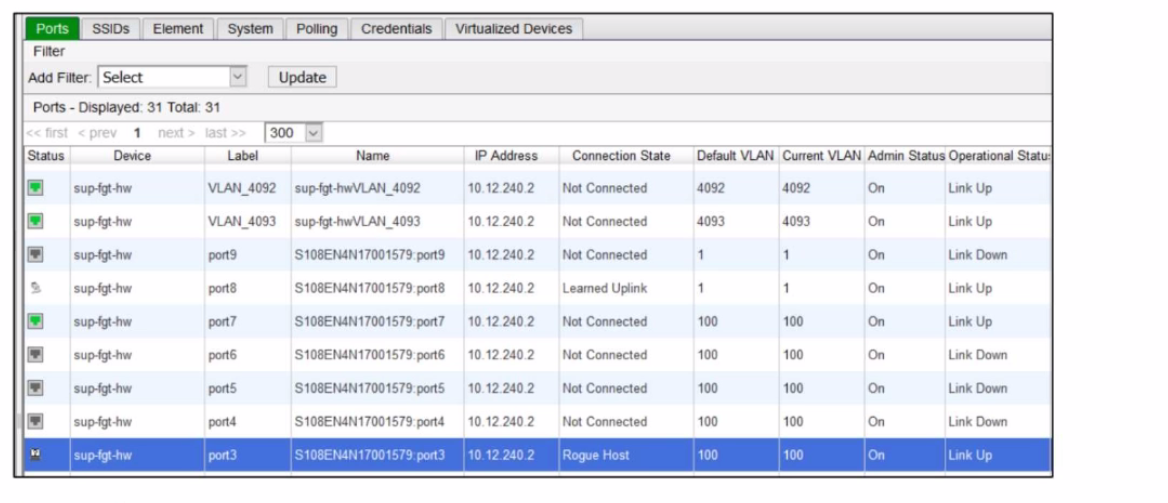Go to next page link
This screenshot has width=1168, height=503.
177,133
